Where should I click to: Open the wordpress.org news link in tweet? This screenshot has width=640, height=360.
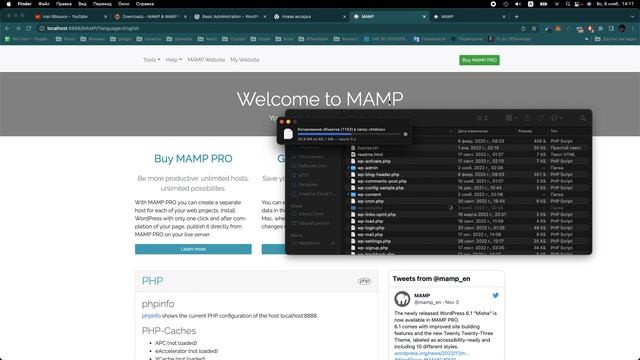tap(431, 353)
